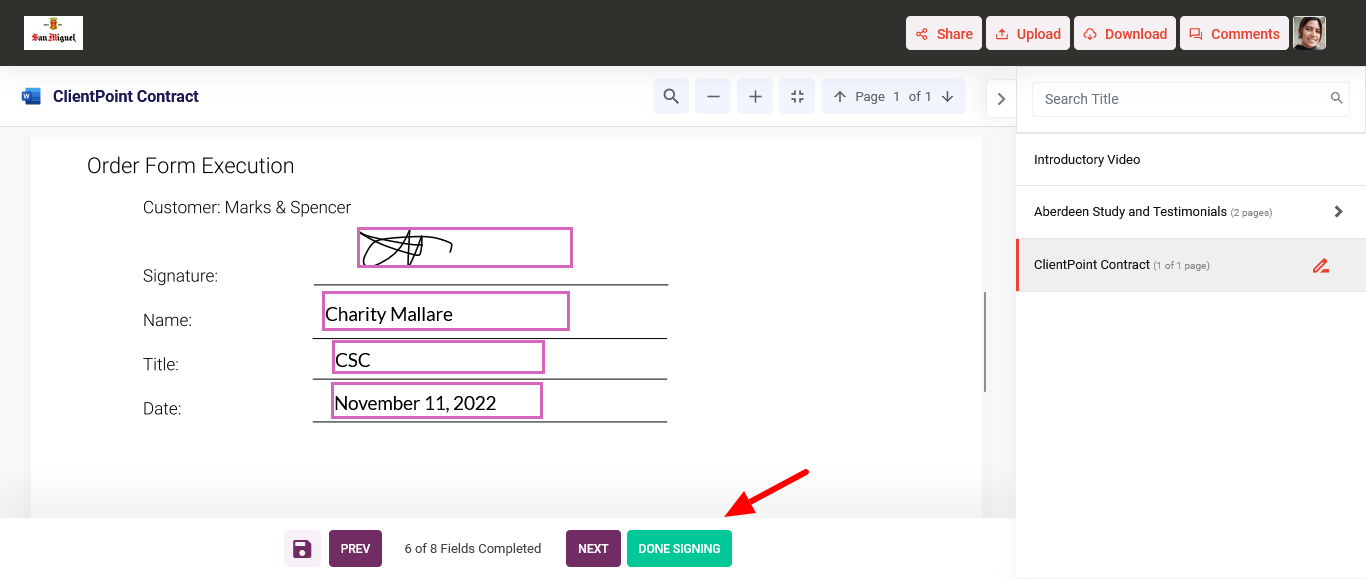Click the DONE SIGNING button
The height and width of the screenshot is (579, 1366).
[679, 548]
